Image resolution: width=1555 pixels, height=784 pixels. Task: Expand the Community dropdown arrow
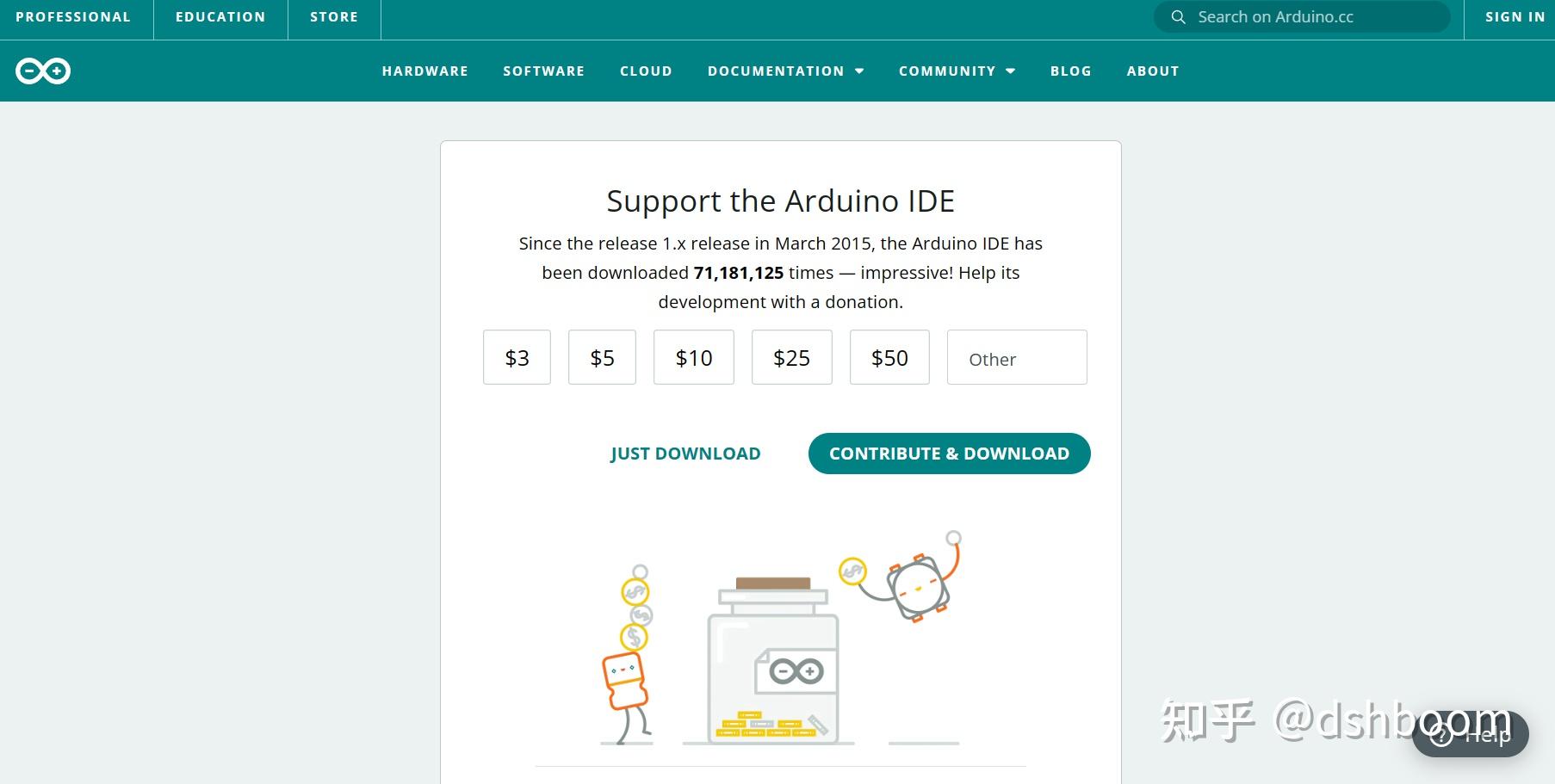pos(1011,71)
